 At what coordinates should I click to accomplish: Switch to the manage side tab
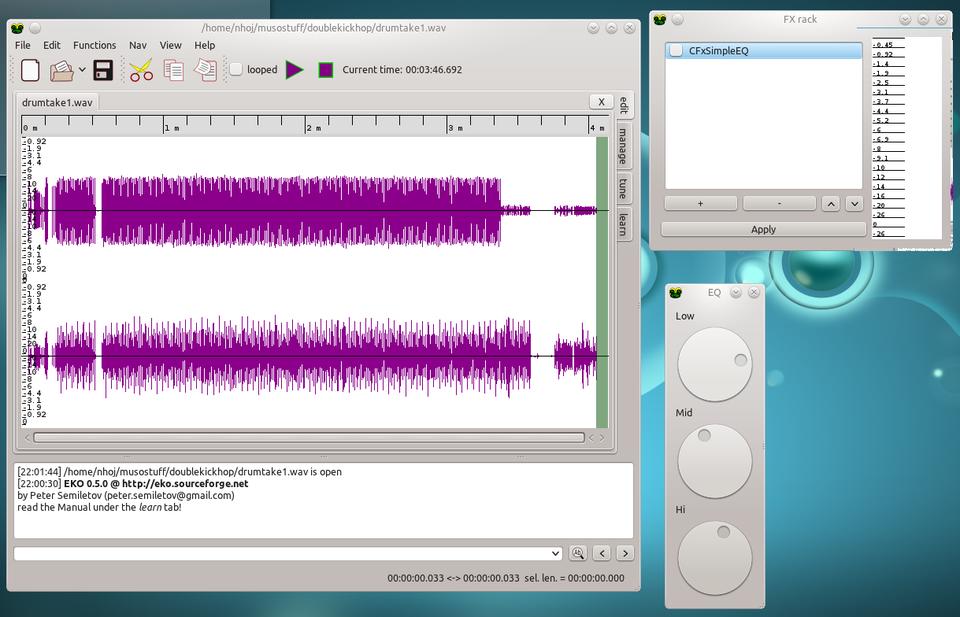point(622,146)
